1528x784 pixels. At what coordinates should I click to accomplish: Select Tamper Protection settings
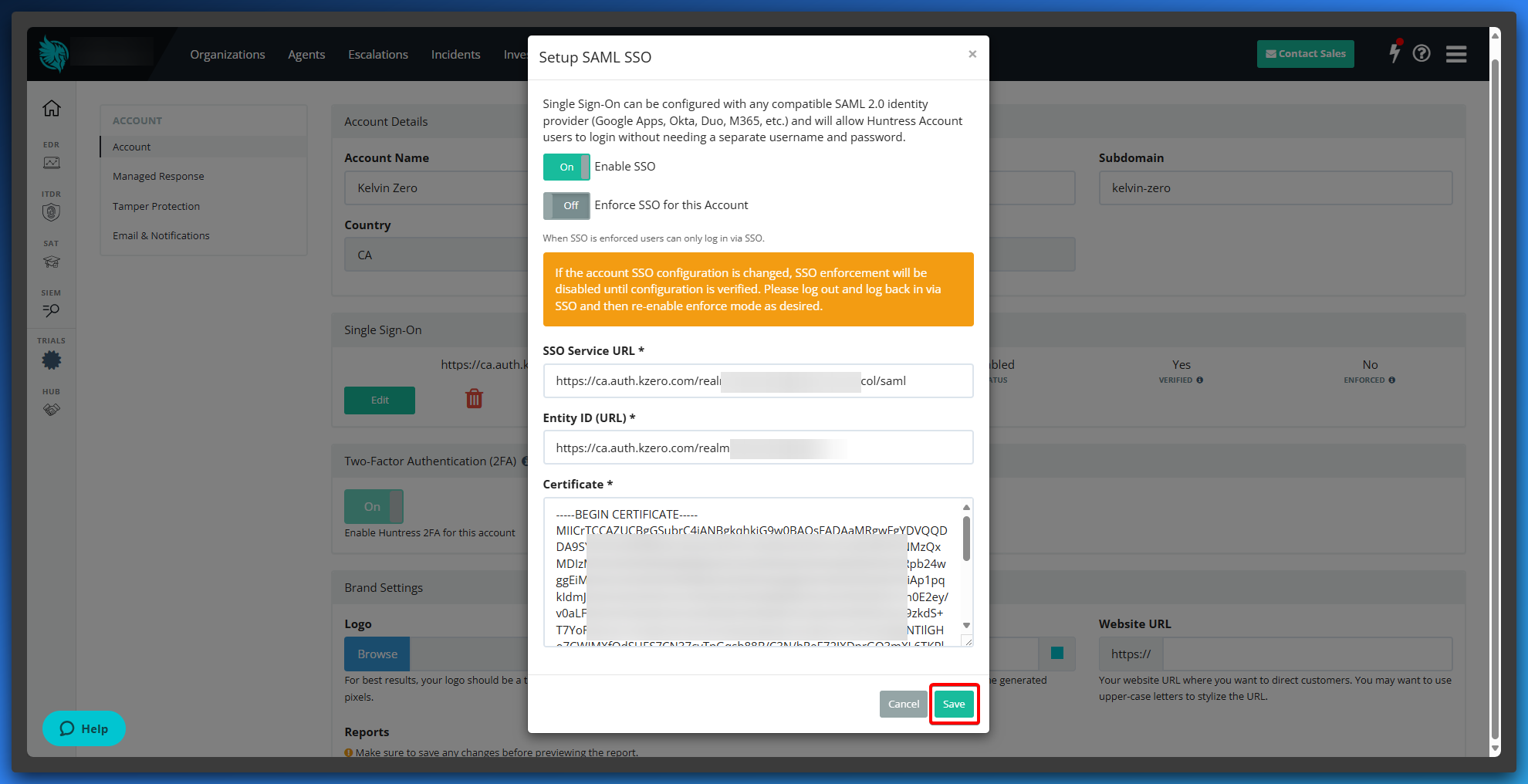coord(156,207)
